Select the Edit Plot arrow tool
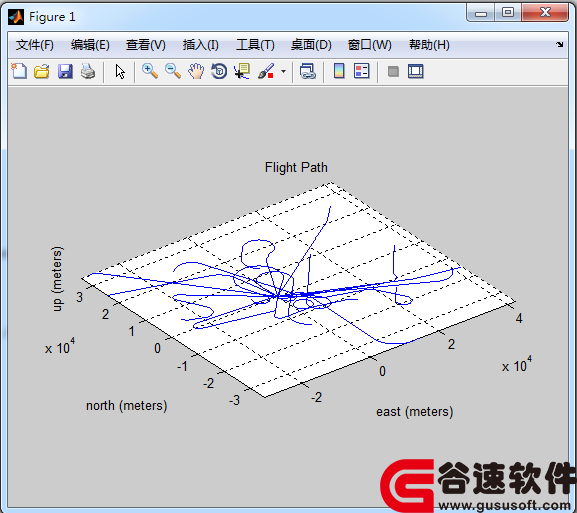The image size is (577, 513). click(120, 71)
